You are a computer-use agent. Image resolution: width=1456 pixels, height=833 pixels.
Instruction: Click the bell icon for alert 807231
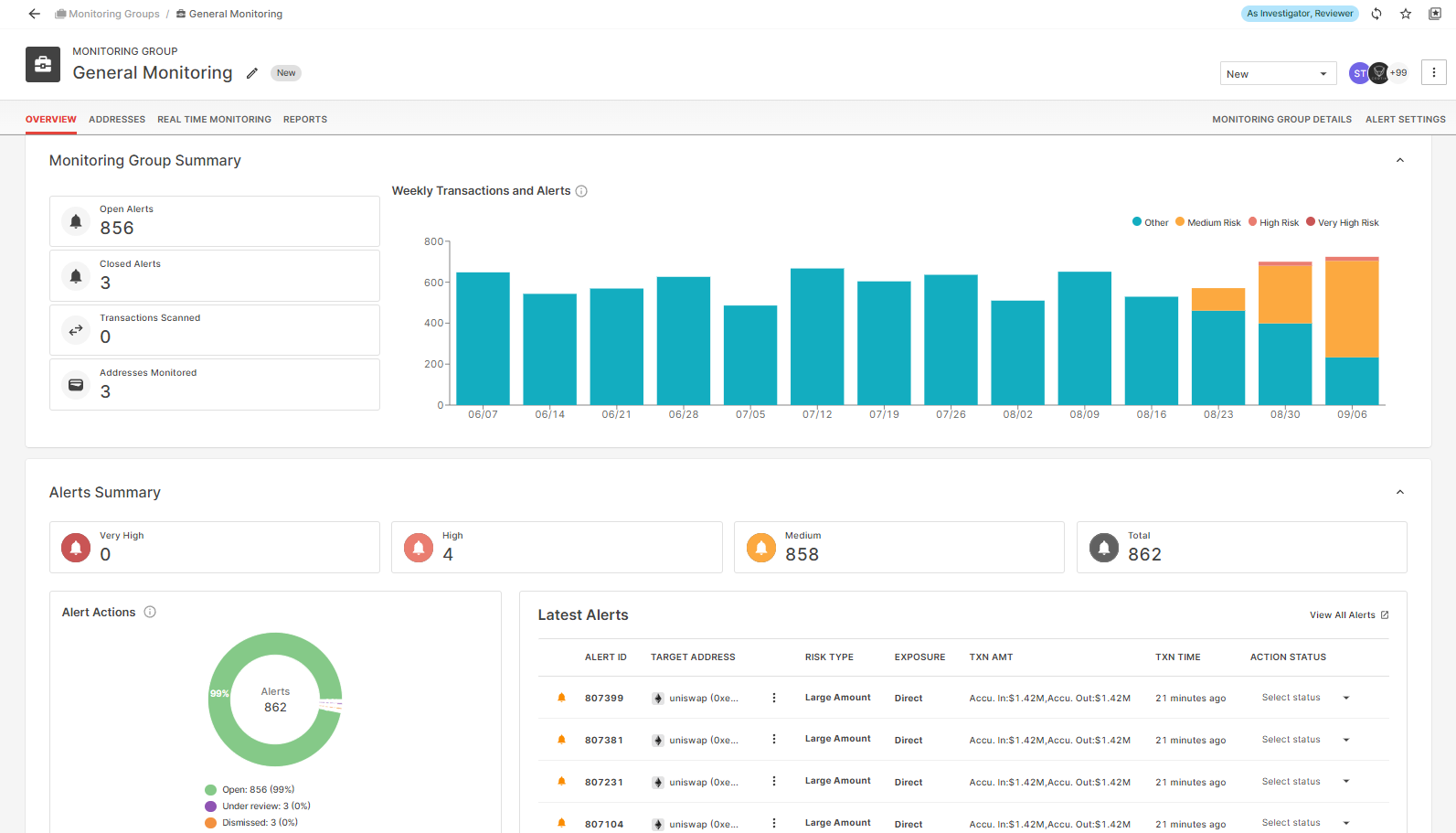[x=562, y=782]
